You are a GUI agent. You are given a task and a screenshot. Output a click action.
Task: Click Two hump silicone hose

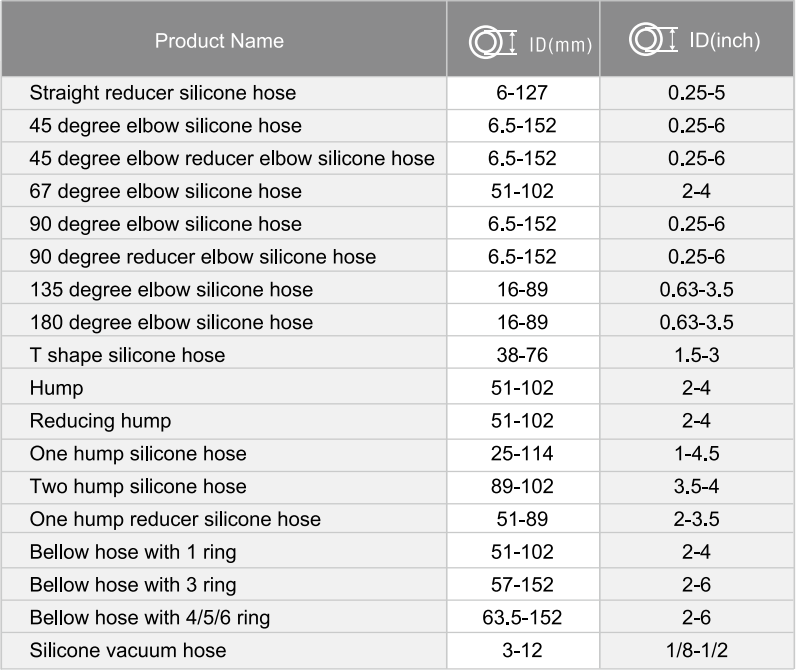pos(138,486)
